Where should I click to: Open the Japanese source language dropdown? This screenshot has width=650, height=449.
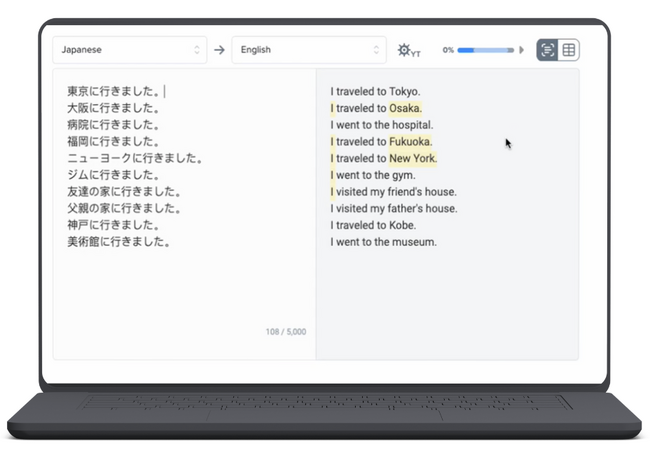click(x=130, y=50)
